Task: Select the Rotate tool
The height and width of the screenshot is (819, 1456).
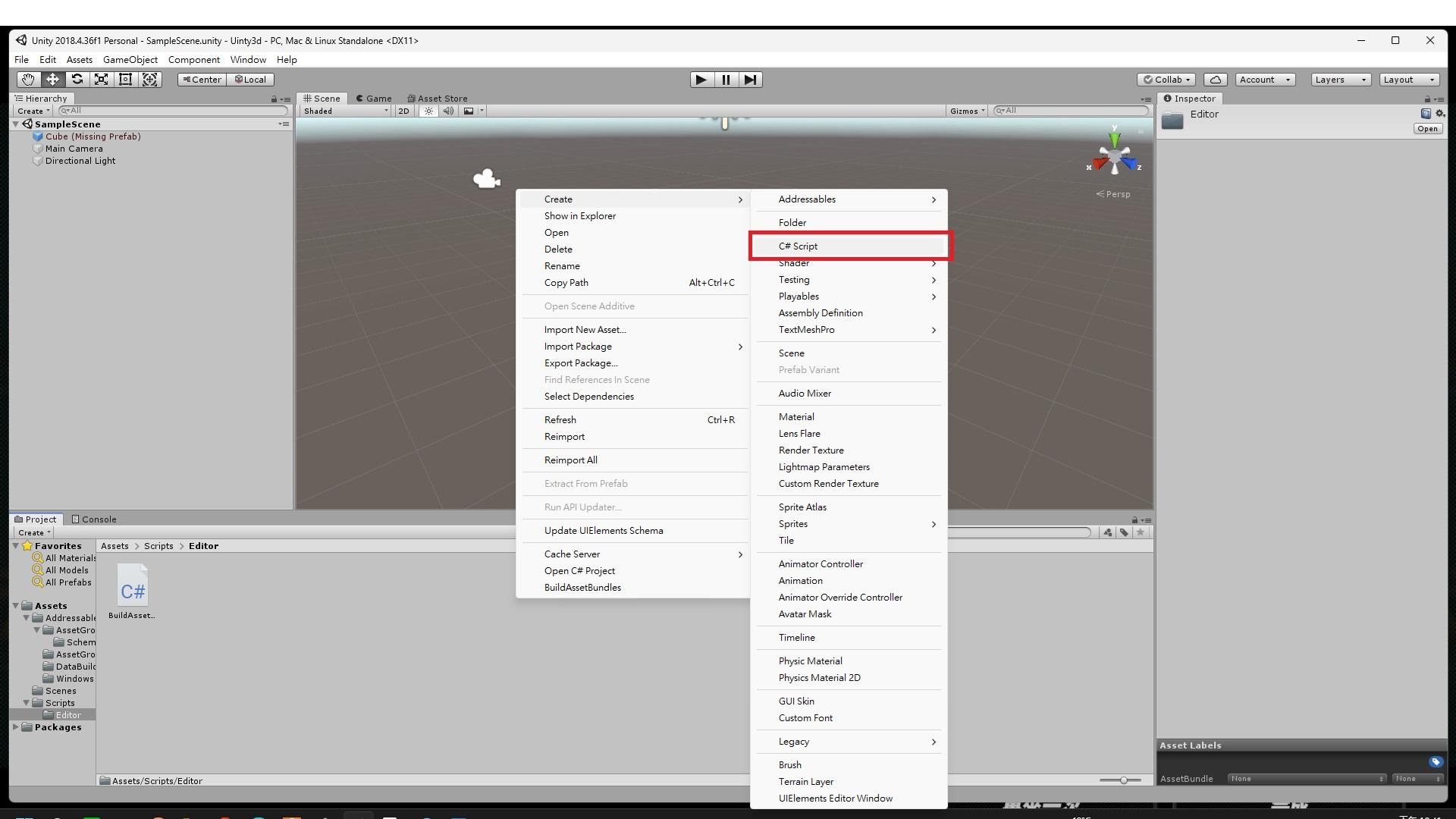Action: pos(77,79)
